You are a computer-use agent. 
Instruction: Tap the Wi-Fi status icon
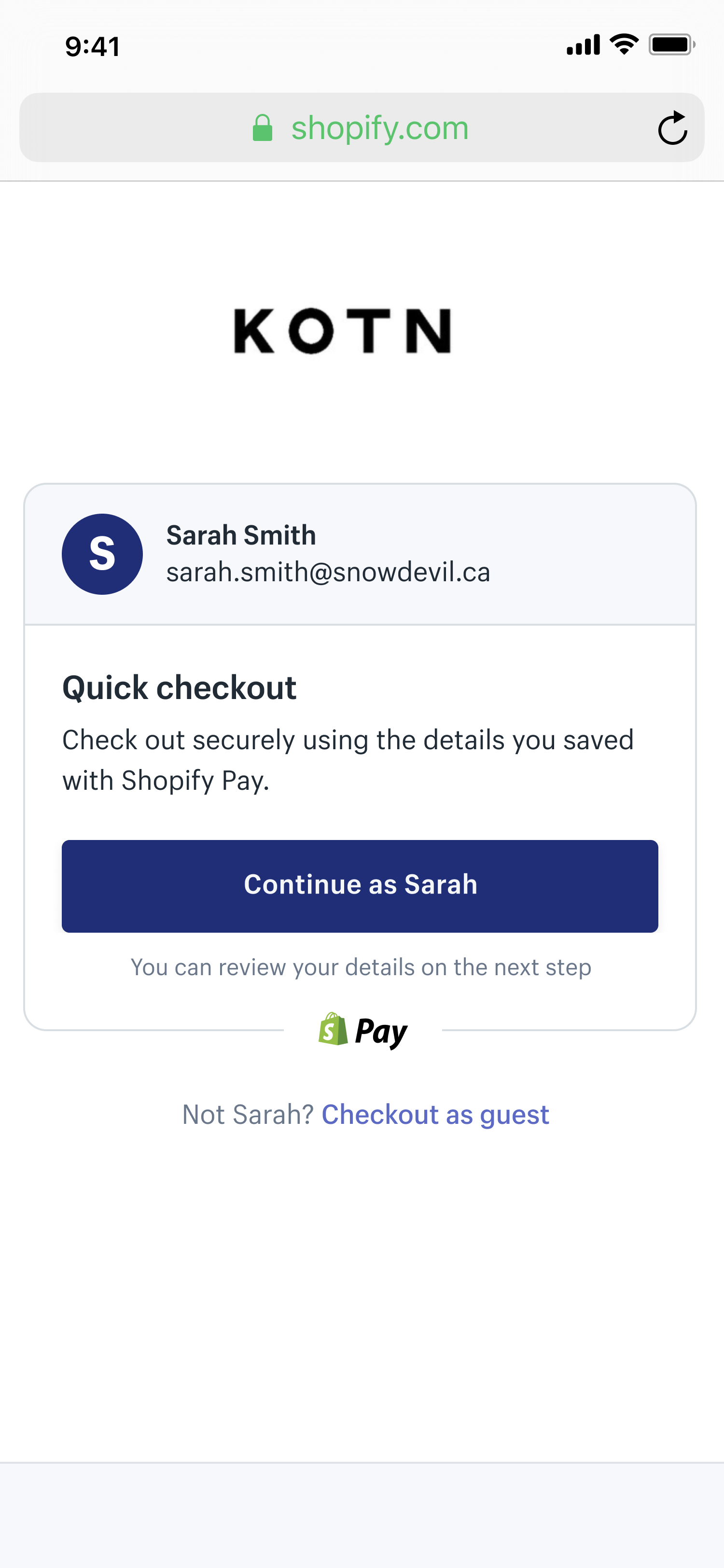click(624, 44)
